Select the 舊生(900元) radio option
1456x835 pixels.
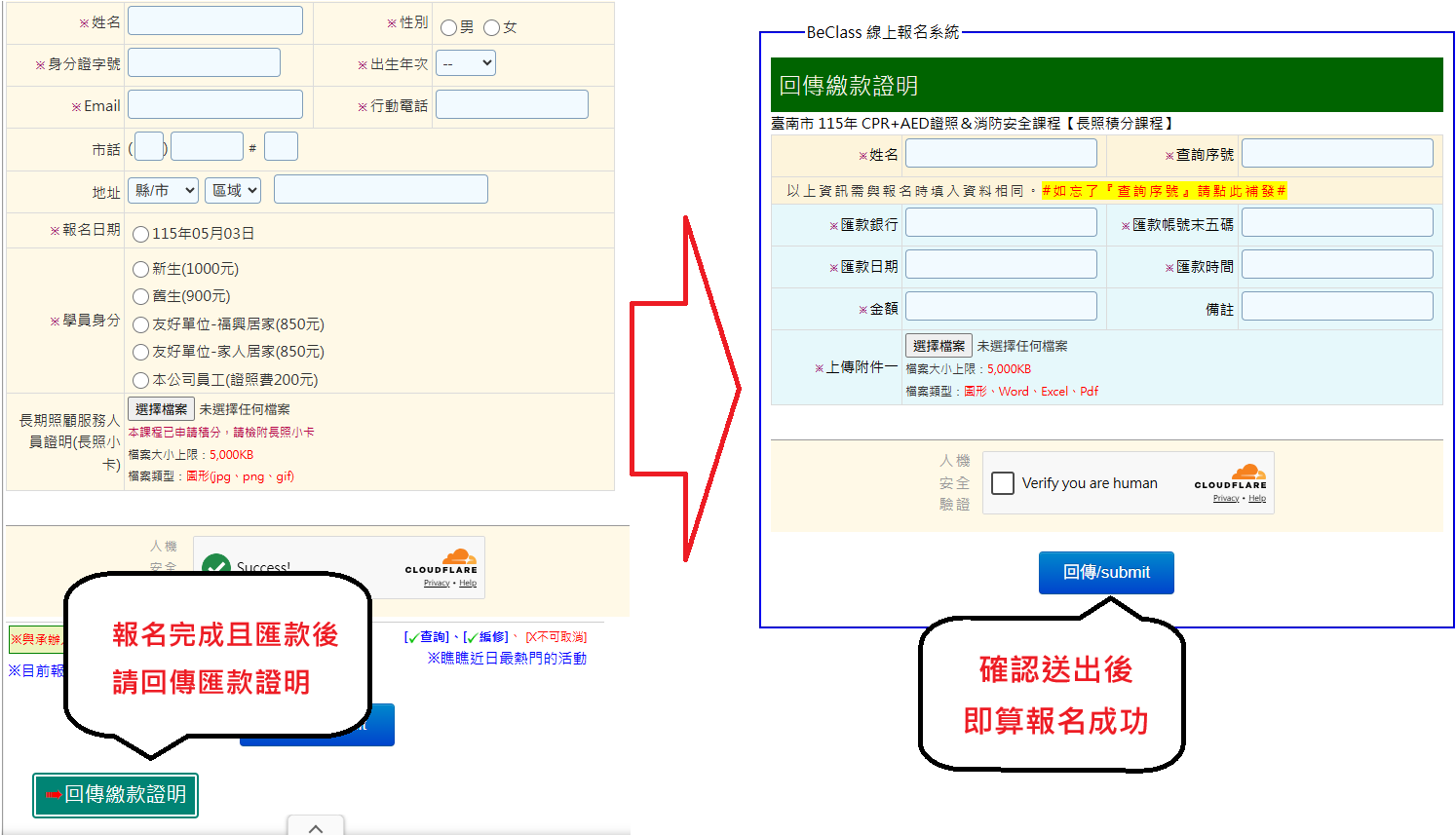click(141, 296)
